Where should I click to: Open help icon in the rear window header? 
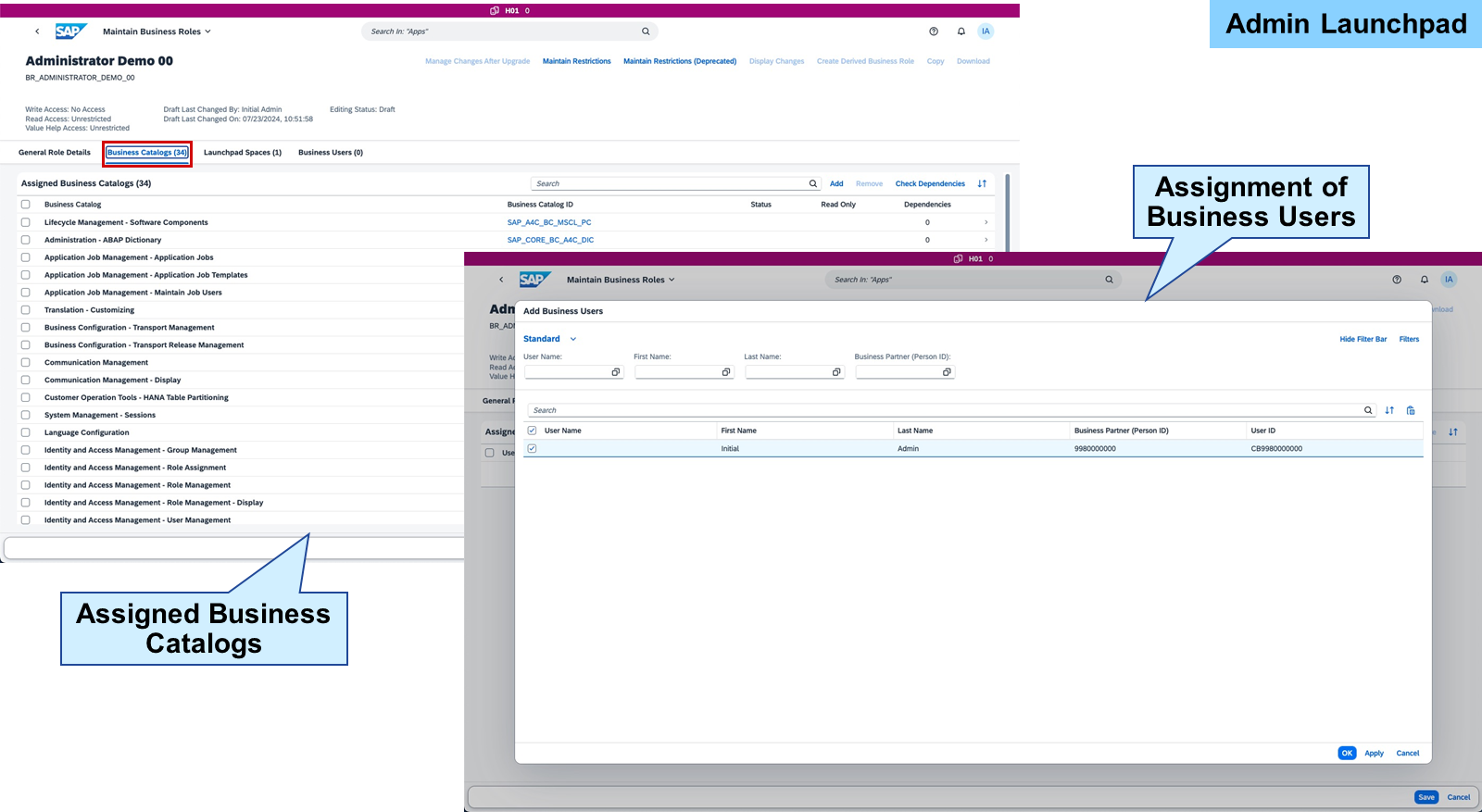pyautogui.click(x=934, y=31)
